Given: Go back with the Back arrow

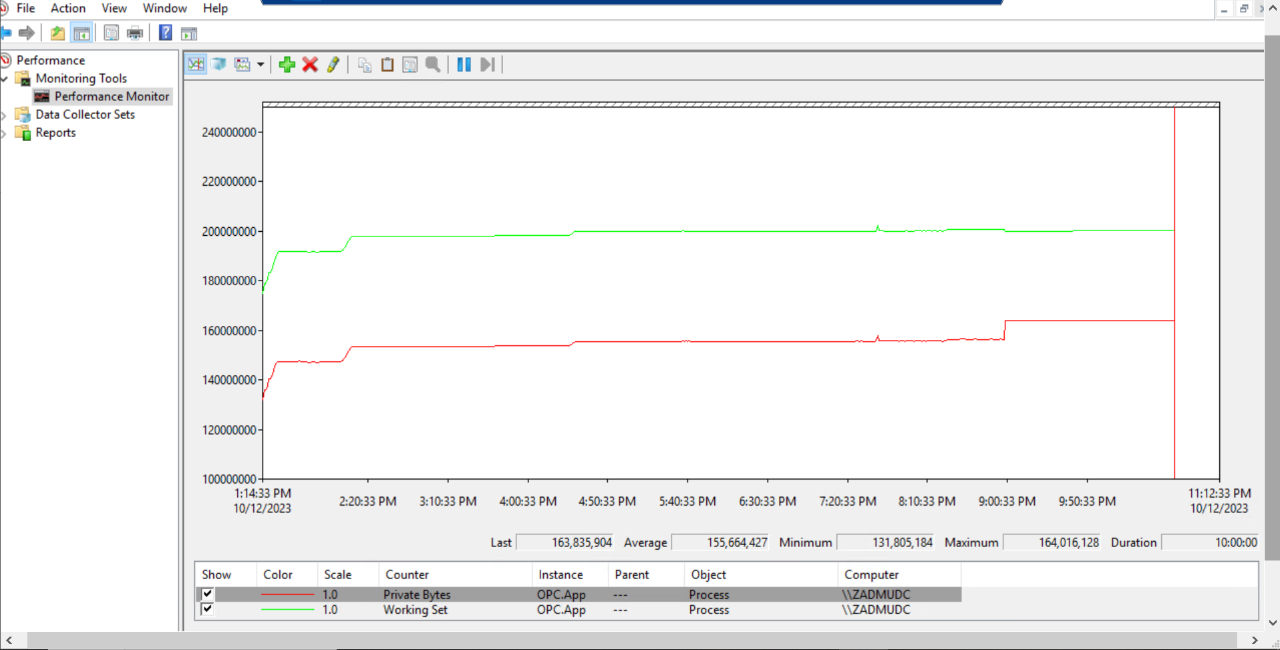Looking at the screenshot, I should pos(5,33).
